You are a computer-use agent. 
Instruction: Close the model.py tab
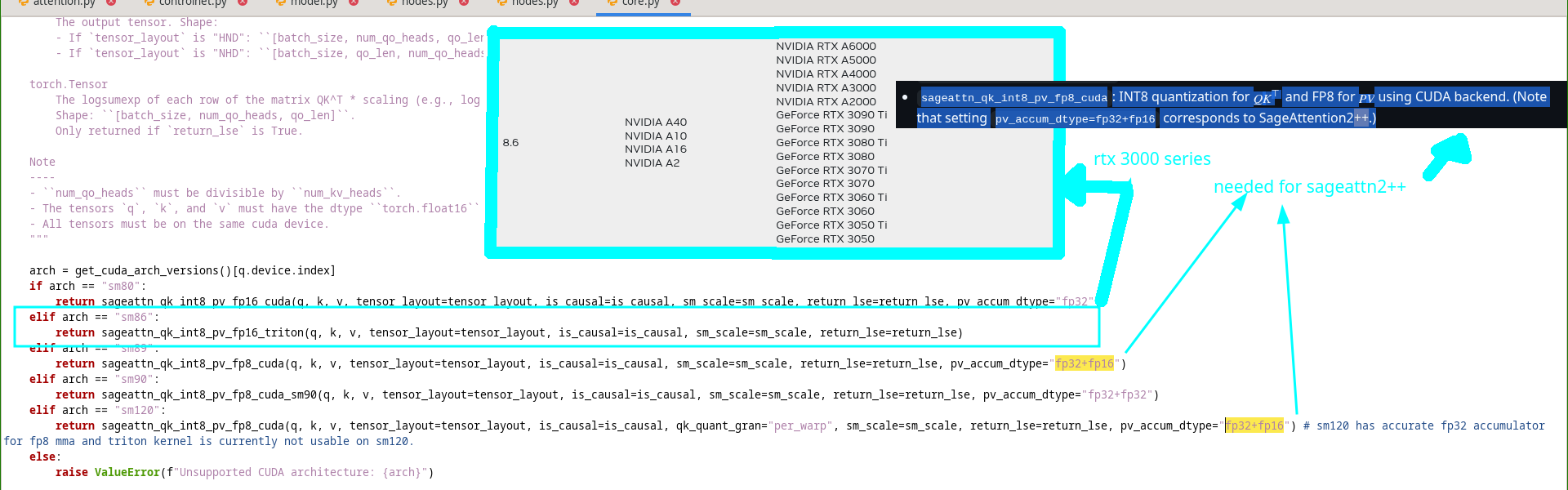(x=354, y=2)
